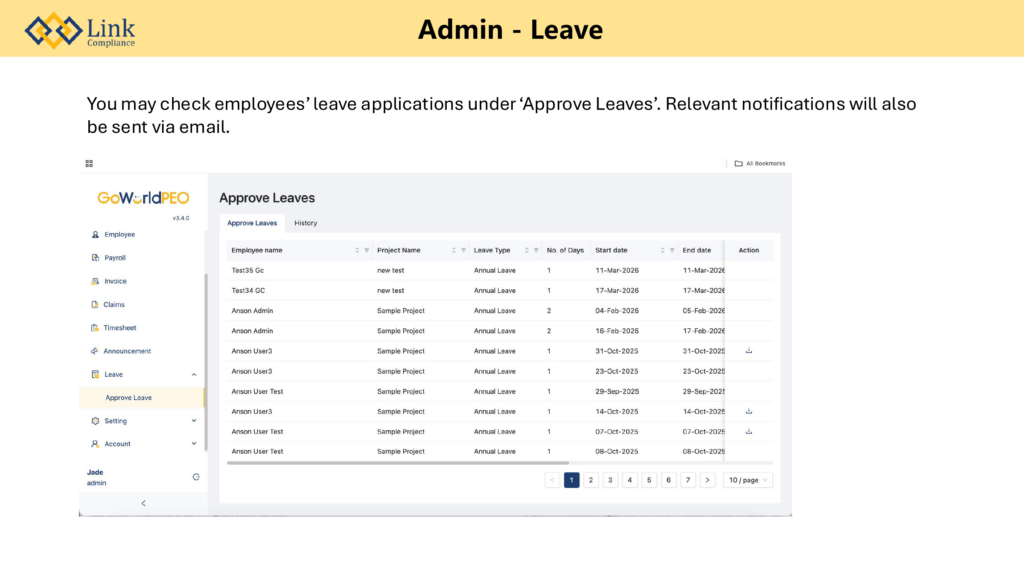1024x576 pixels.
Task: Select Approve Leave submenu item
Action: click(x=129, y=398)
